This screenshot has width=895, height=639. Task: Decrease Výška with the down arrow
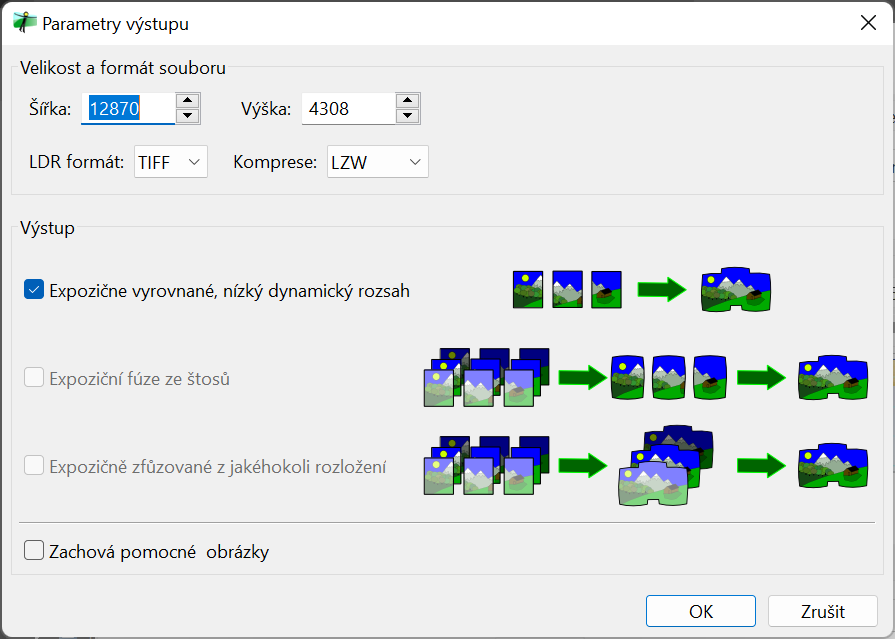(407, 116)
